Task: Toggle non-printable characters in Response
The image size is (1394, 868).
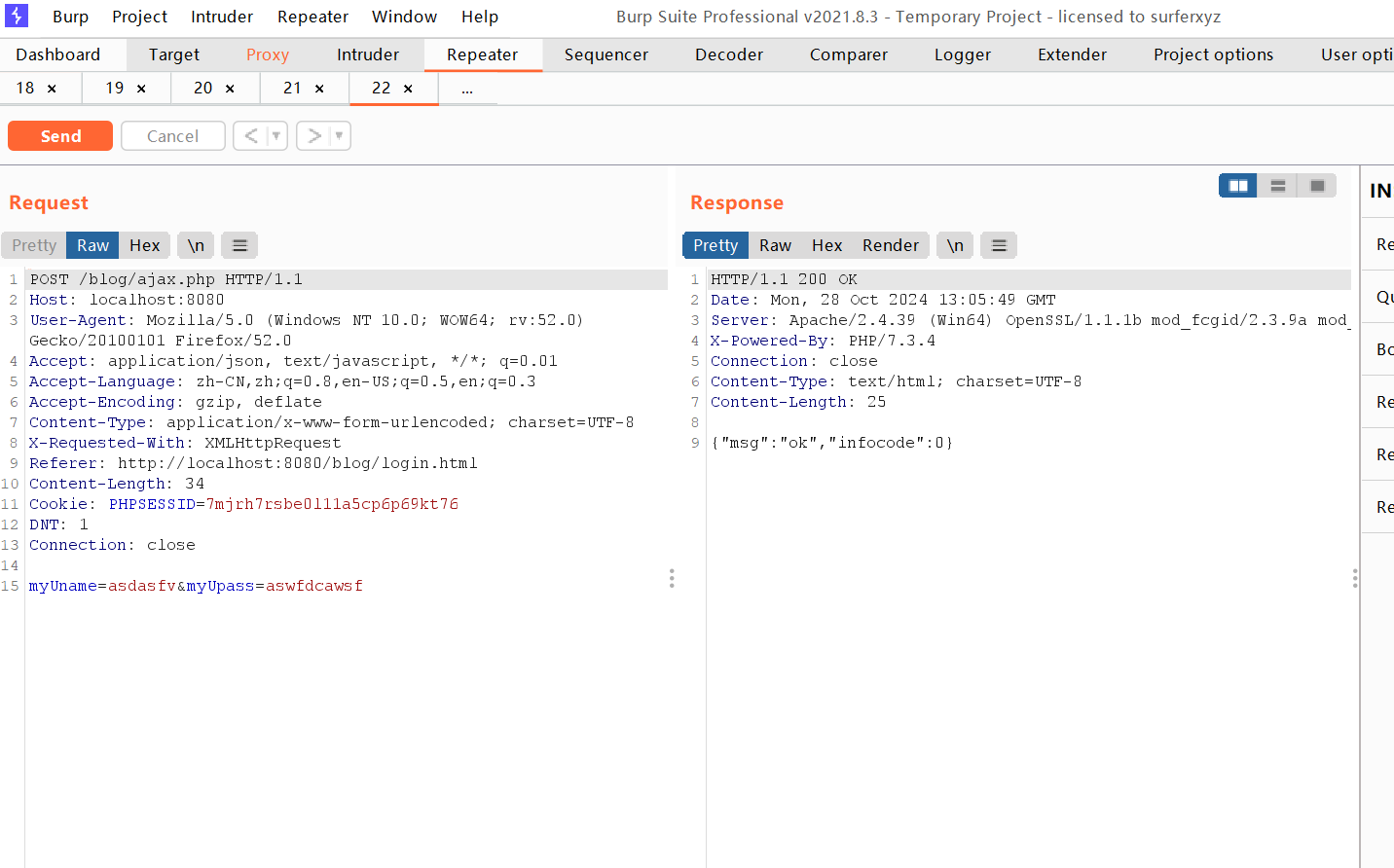Action: 955,245
